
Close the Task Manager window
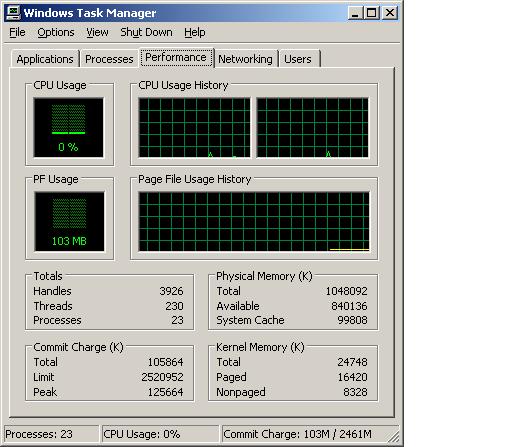tap(390, 13)
